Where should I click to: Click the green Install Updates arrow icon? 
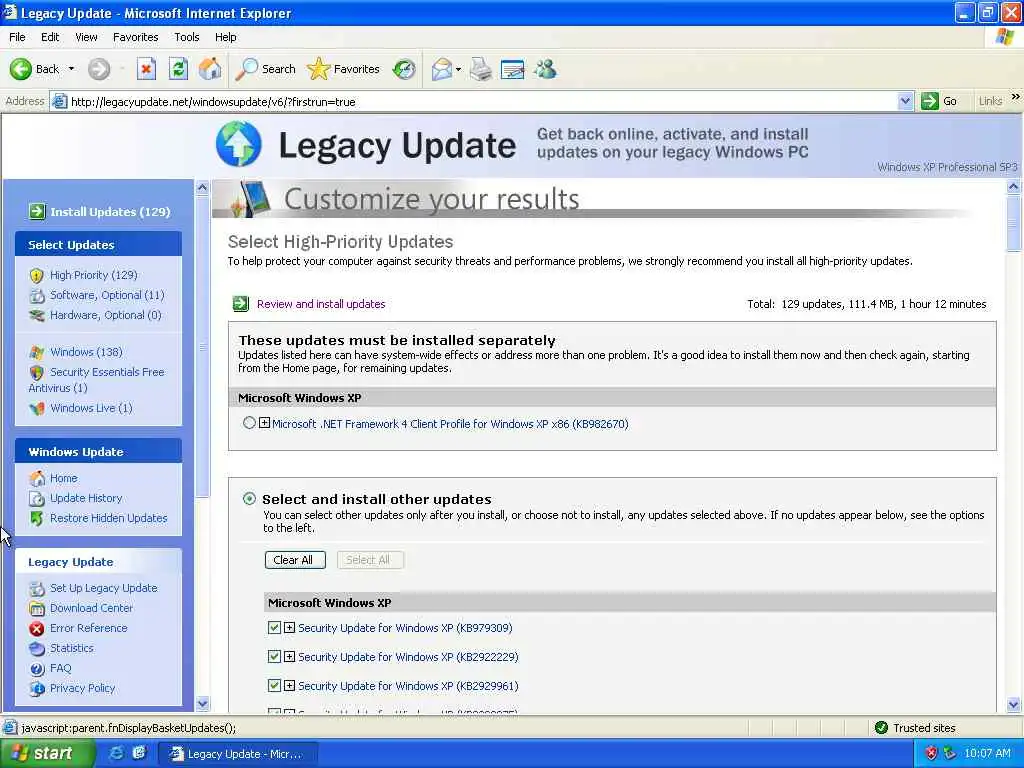click(x=37, y=211)
